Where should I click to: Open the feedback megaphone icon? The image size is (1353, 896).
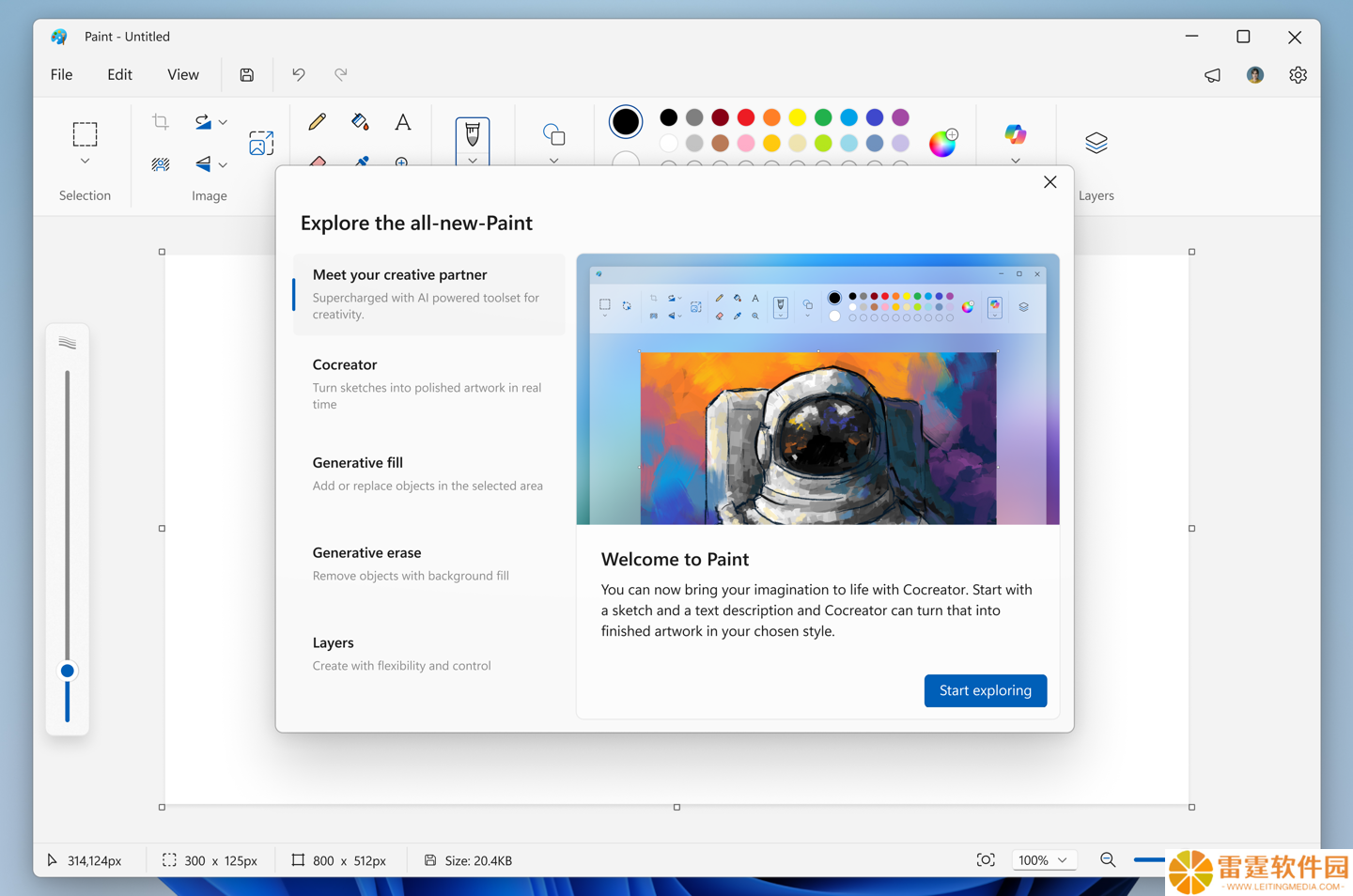1212,75
